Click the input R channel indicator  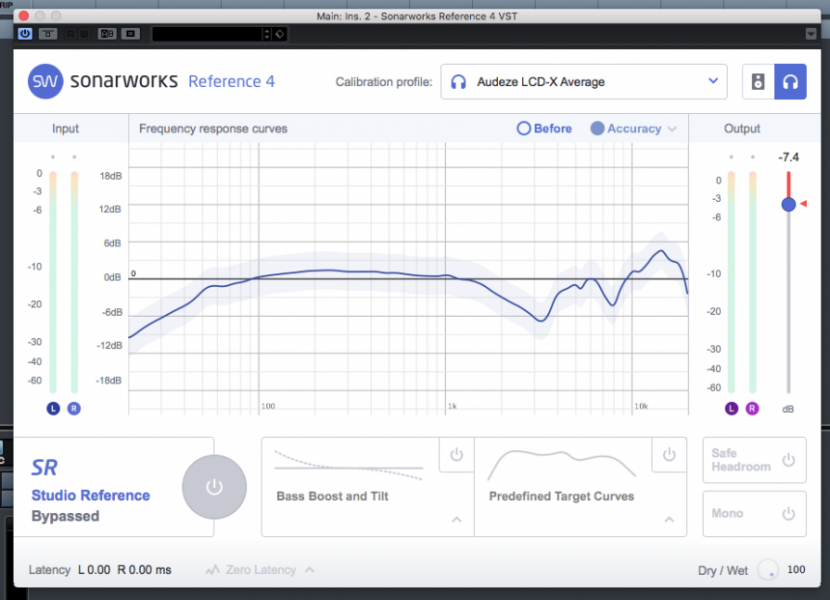74,408
